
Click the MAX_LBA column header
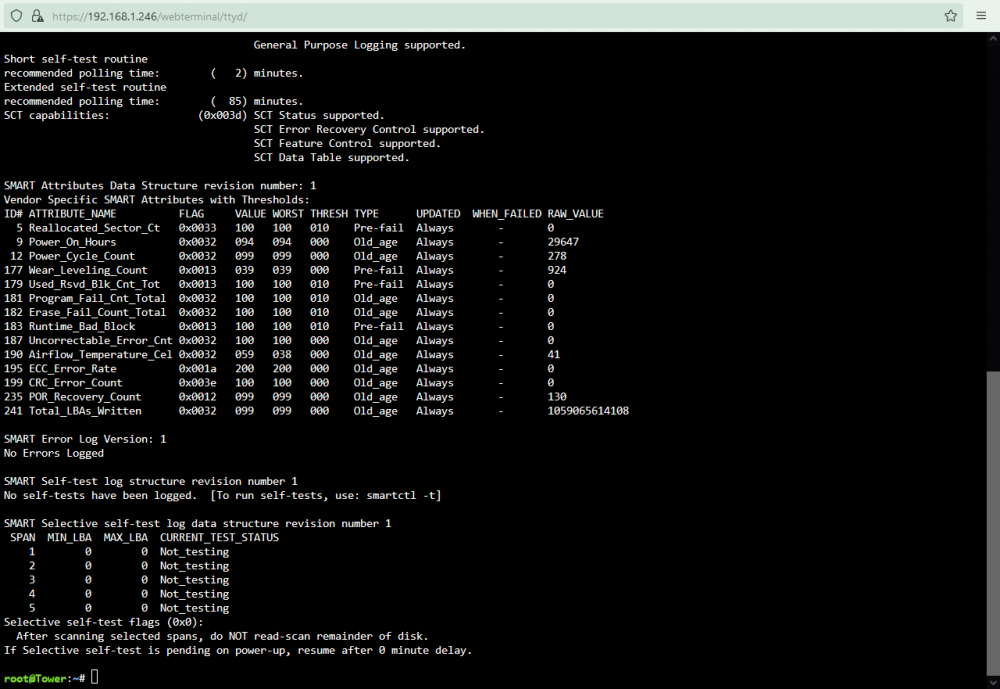(x=125, y=537)
